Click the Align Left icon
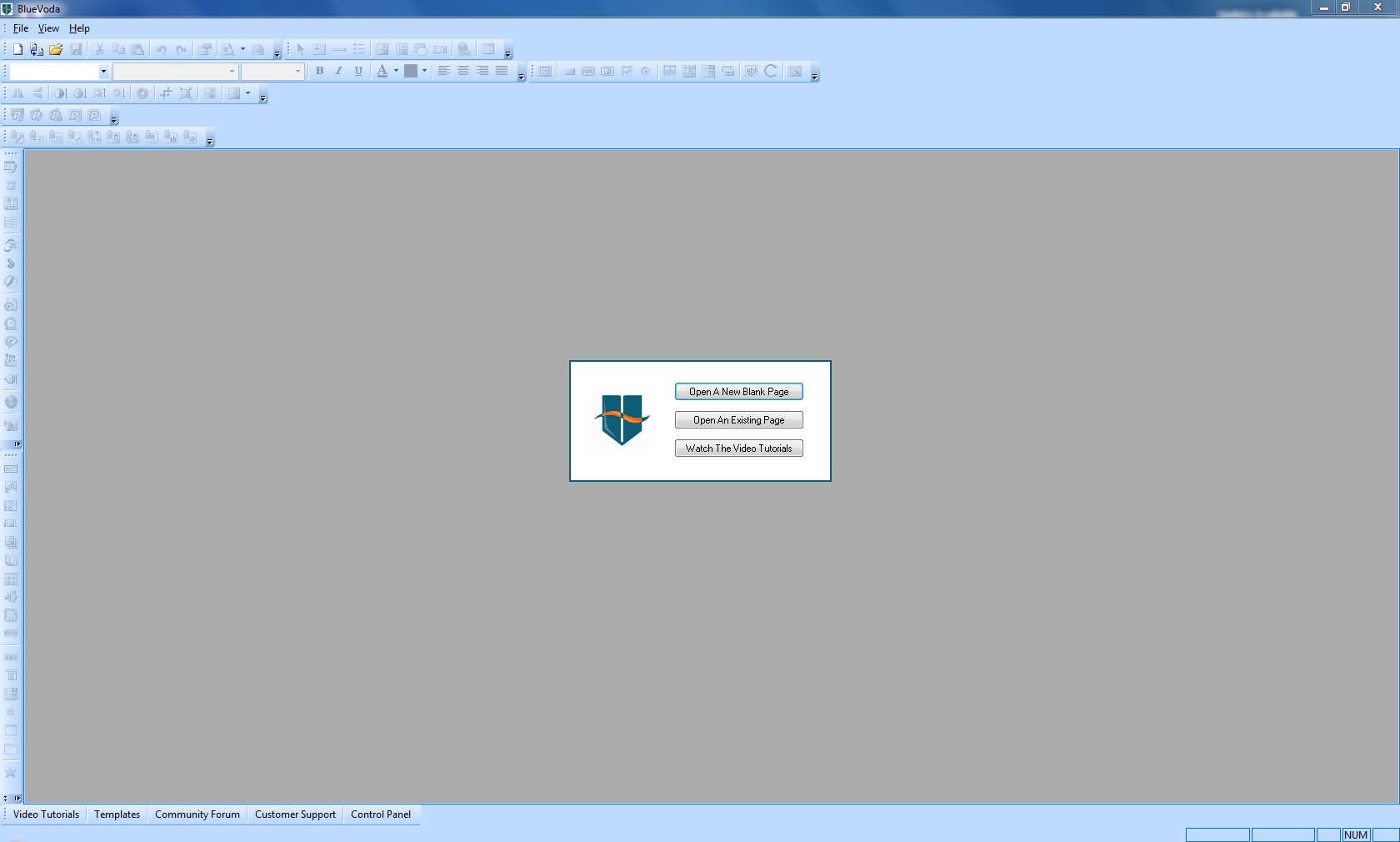 tap(444, 71)
